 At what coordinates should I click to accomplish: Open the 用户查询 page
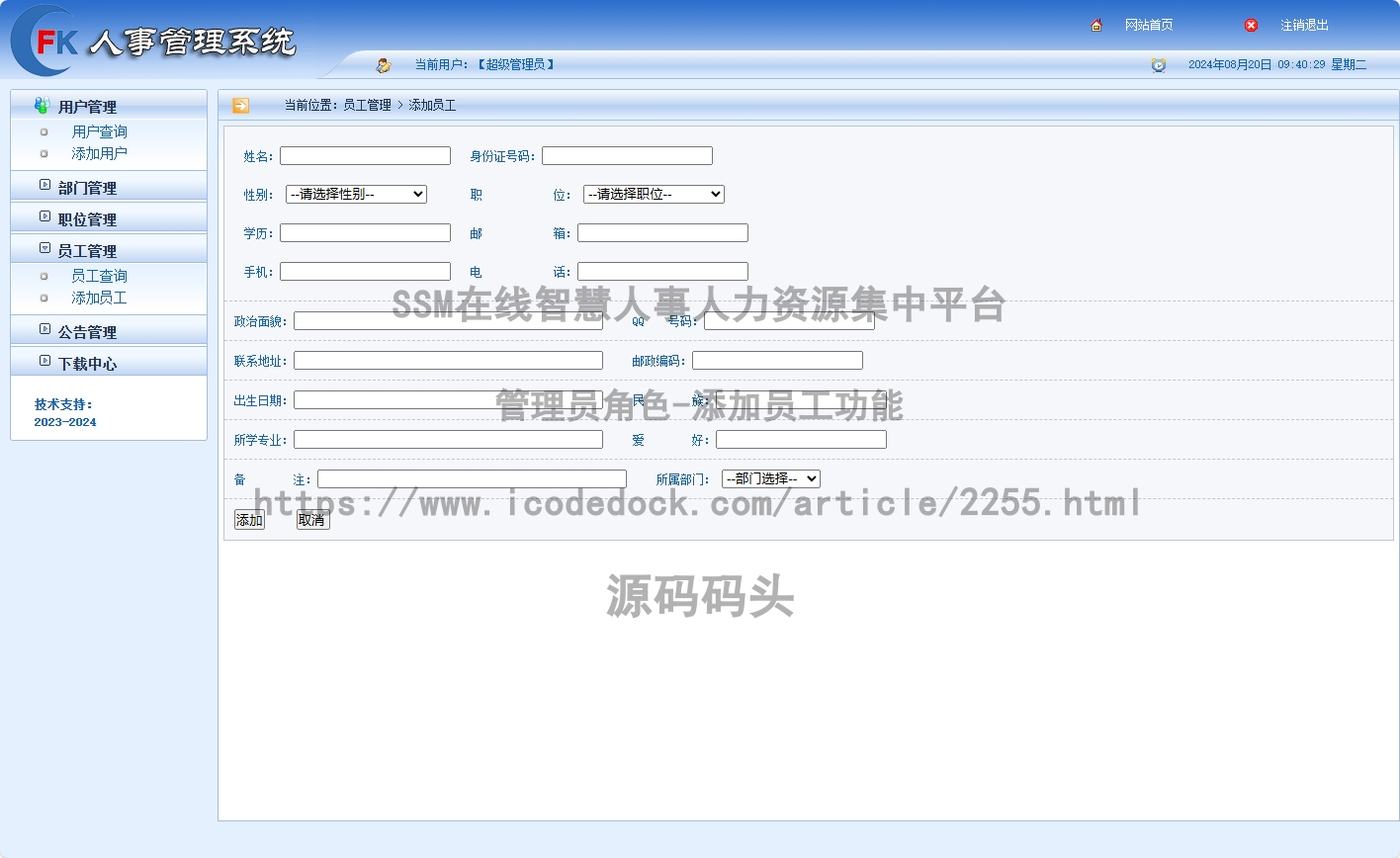click(99, 131)
